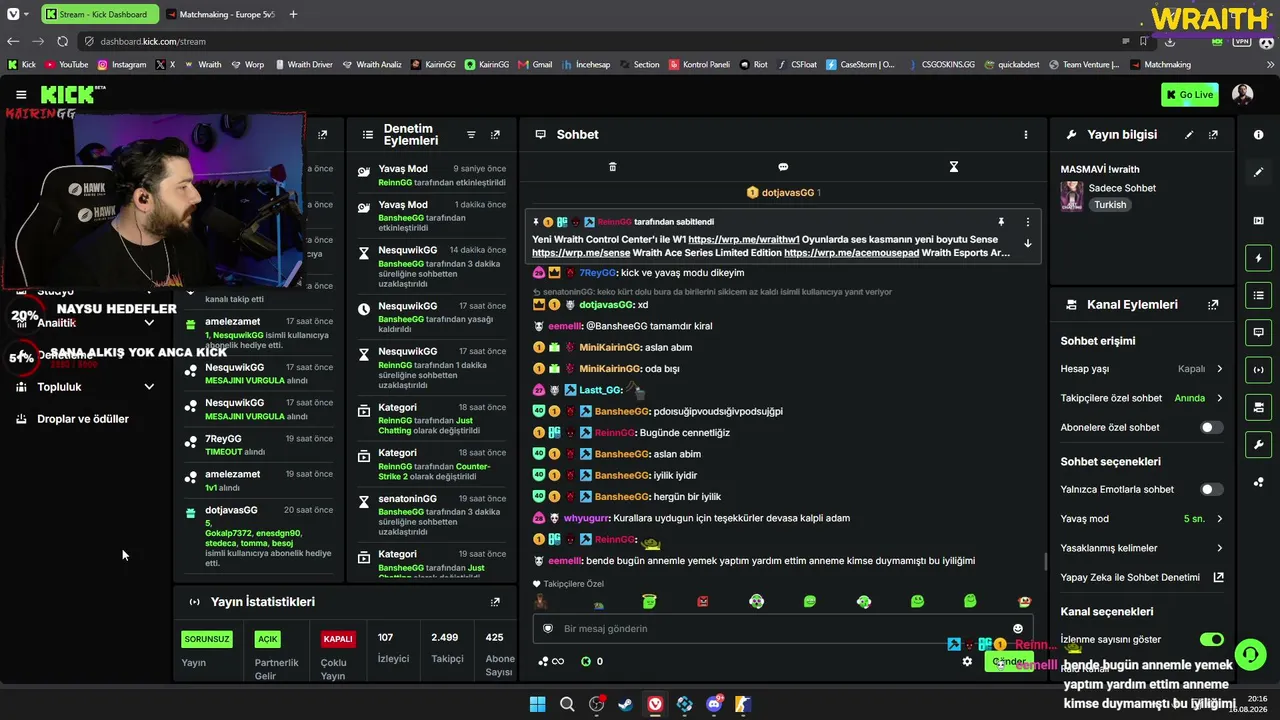Viewport: 1280px width, 720px height.
Task: Open Denetim Eylemleri filter options
Action: tap(471, 135)
